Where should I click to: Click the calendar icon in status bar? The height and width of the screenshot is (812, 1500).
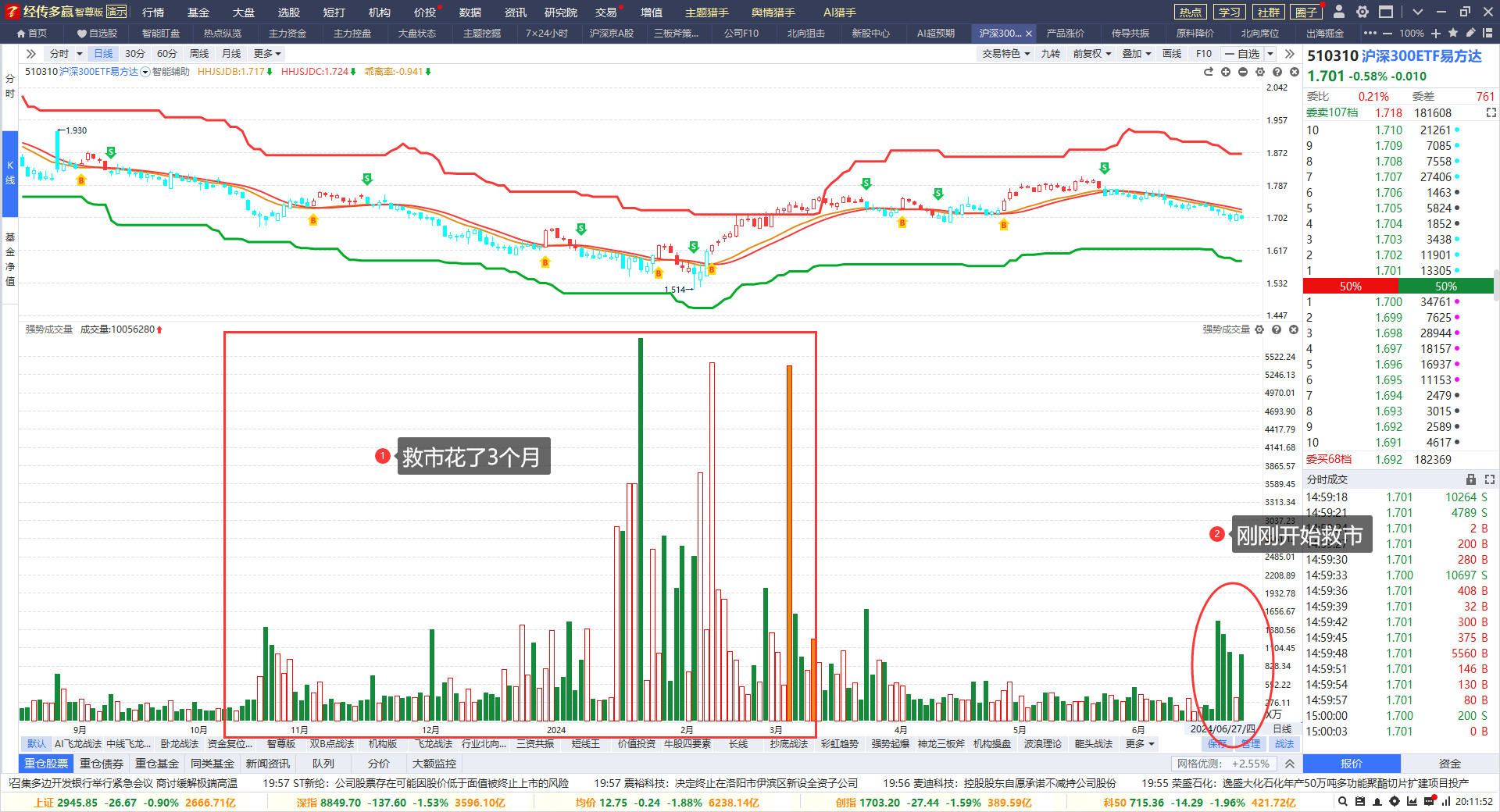pos(1360,801)
